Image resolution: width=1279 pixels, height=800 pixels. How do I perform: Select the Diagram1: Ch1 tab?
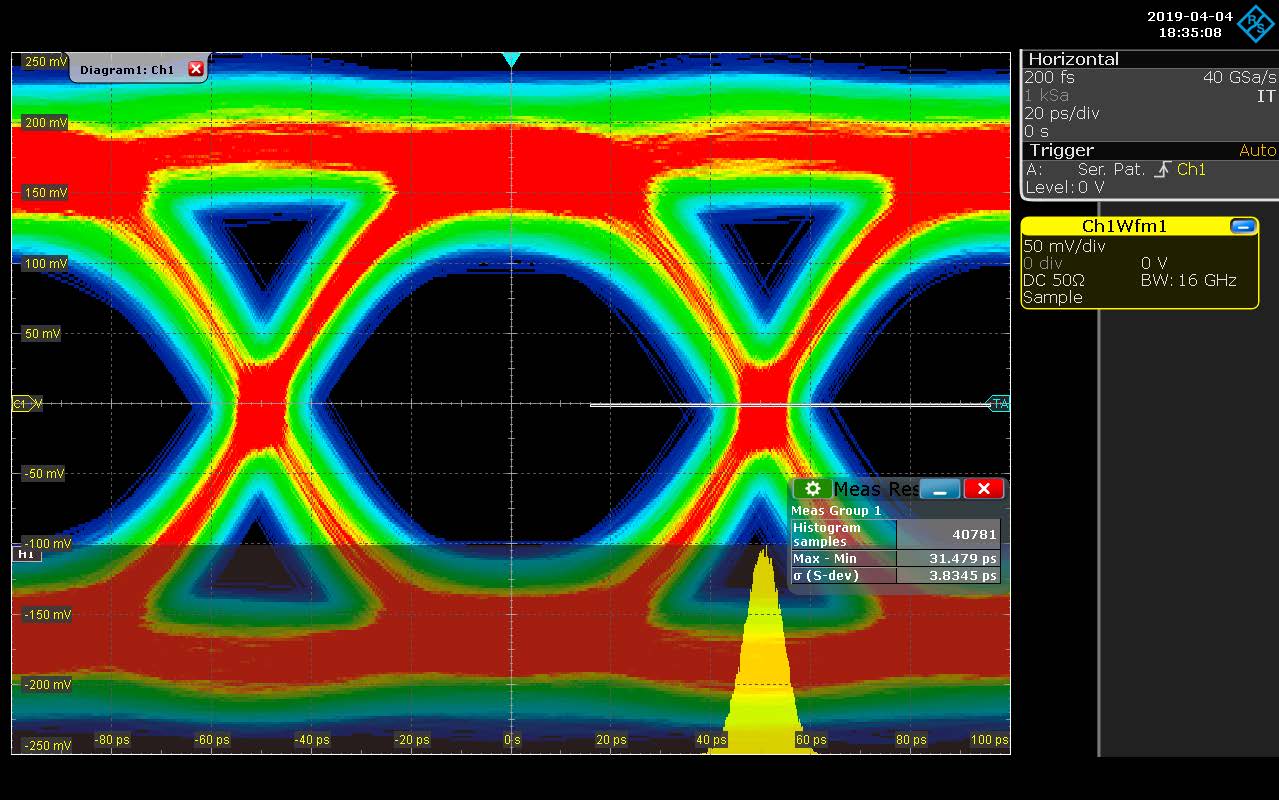tap(127, 69)
